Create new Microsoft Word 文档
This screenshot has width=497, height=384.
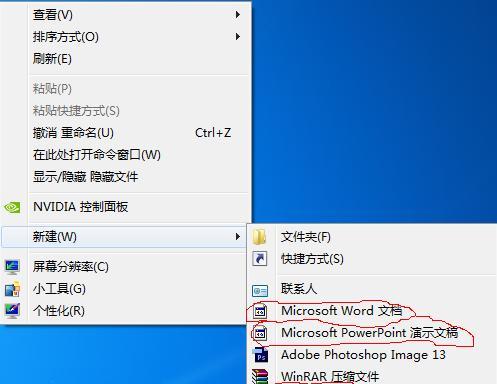click(372, 311)
